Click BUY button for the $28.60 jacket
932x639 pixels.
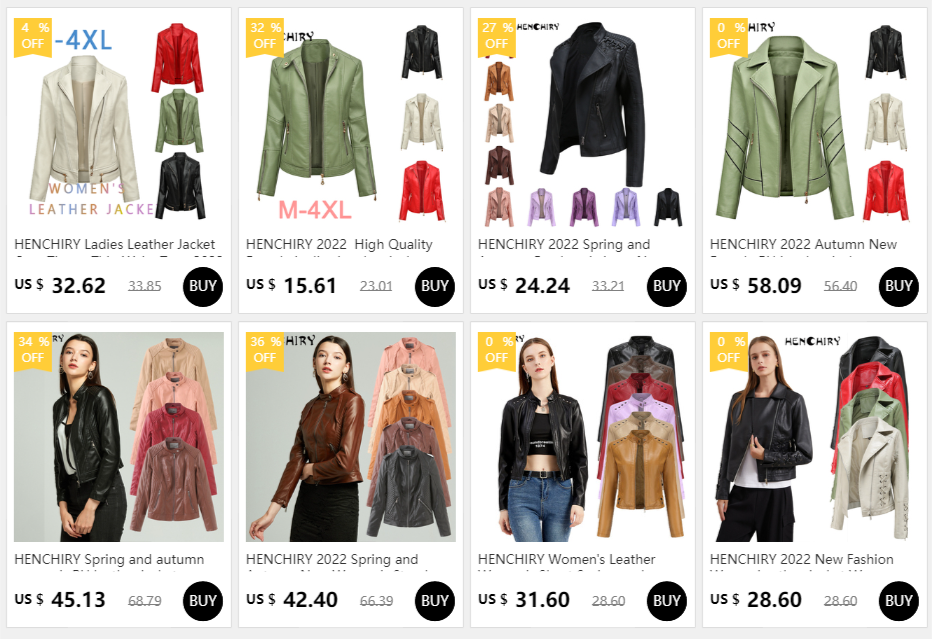898,601
